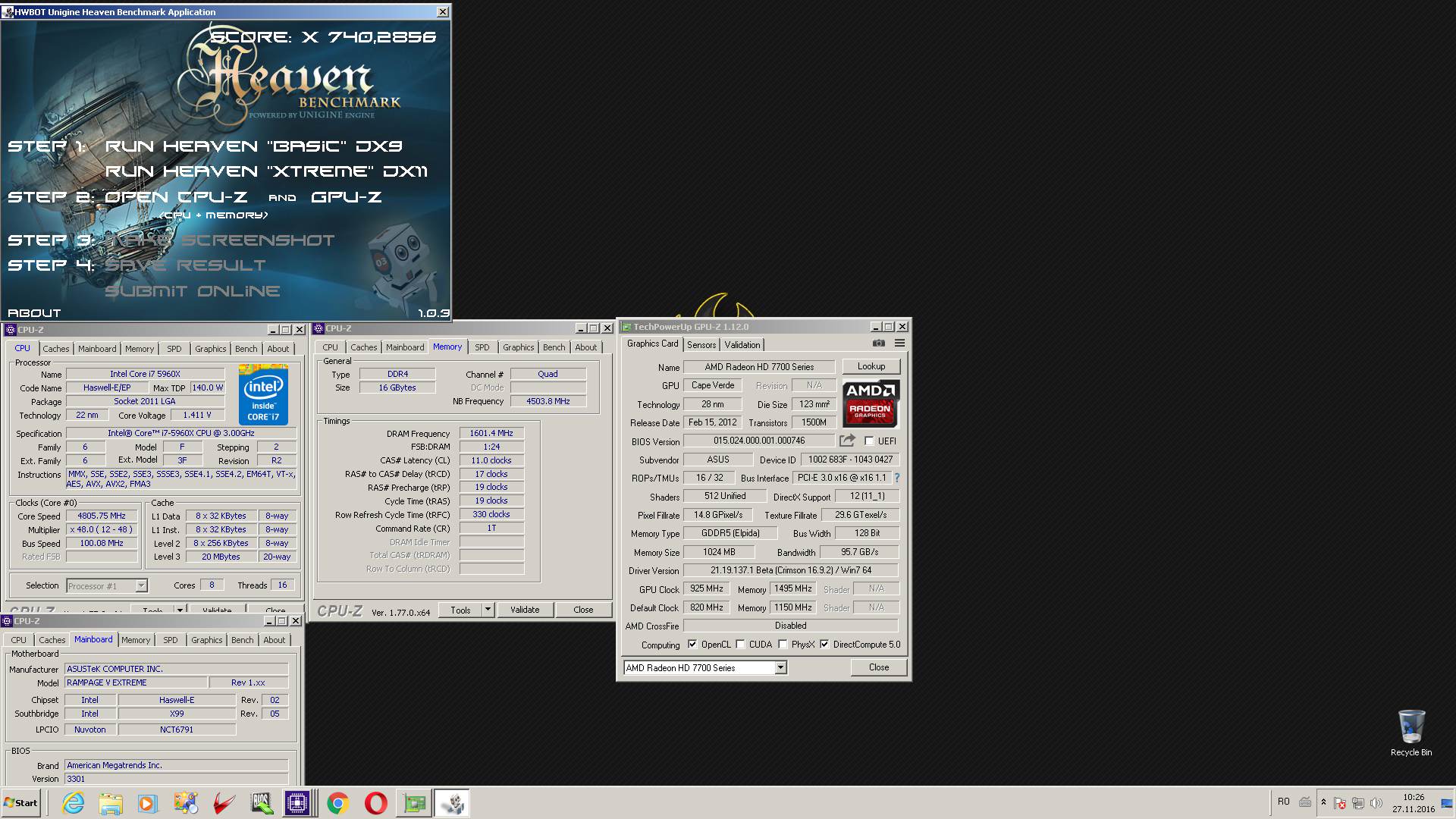Click RUN HEAVEN "XTREME" DX11 in Heaven app
1456x819 pixels.
point(266,171)
